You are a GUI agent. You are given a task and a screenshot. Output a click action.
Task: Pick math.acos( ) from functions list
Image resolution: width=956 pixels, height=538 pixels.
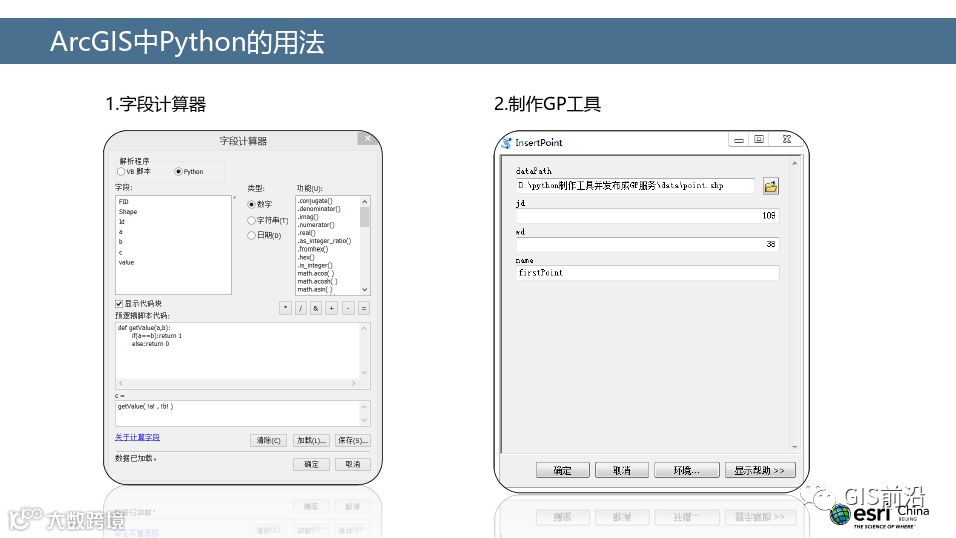[x=316, y=273]
